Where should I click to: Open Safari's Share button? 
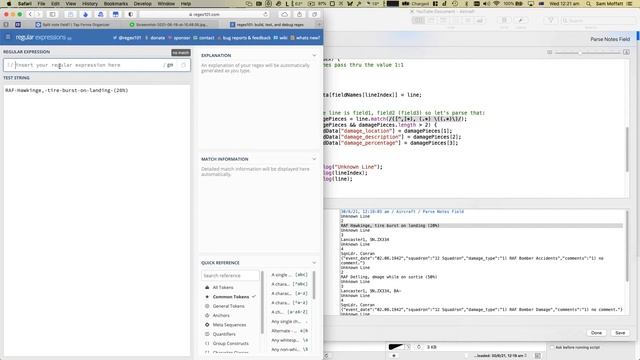coord(299,14)
